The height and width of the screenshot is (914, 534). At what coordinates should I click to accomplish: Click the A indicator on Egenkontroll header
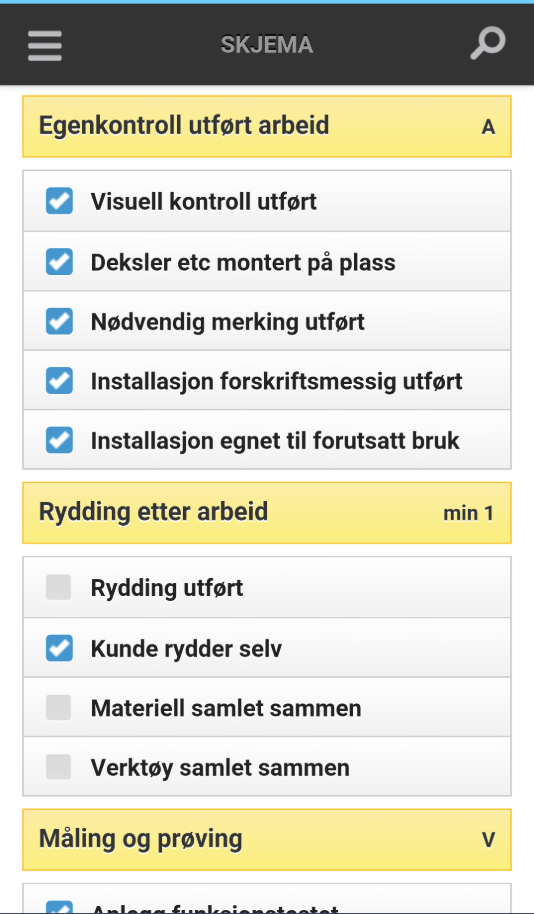click(x=488, y=127)
